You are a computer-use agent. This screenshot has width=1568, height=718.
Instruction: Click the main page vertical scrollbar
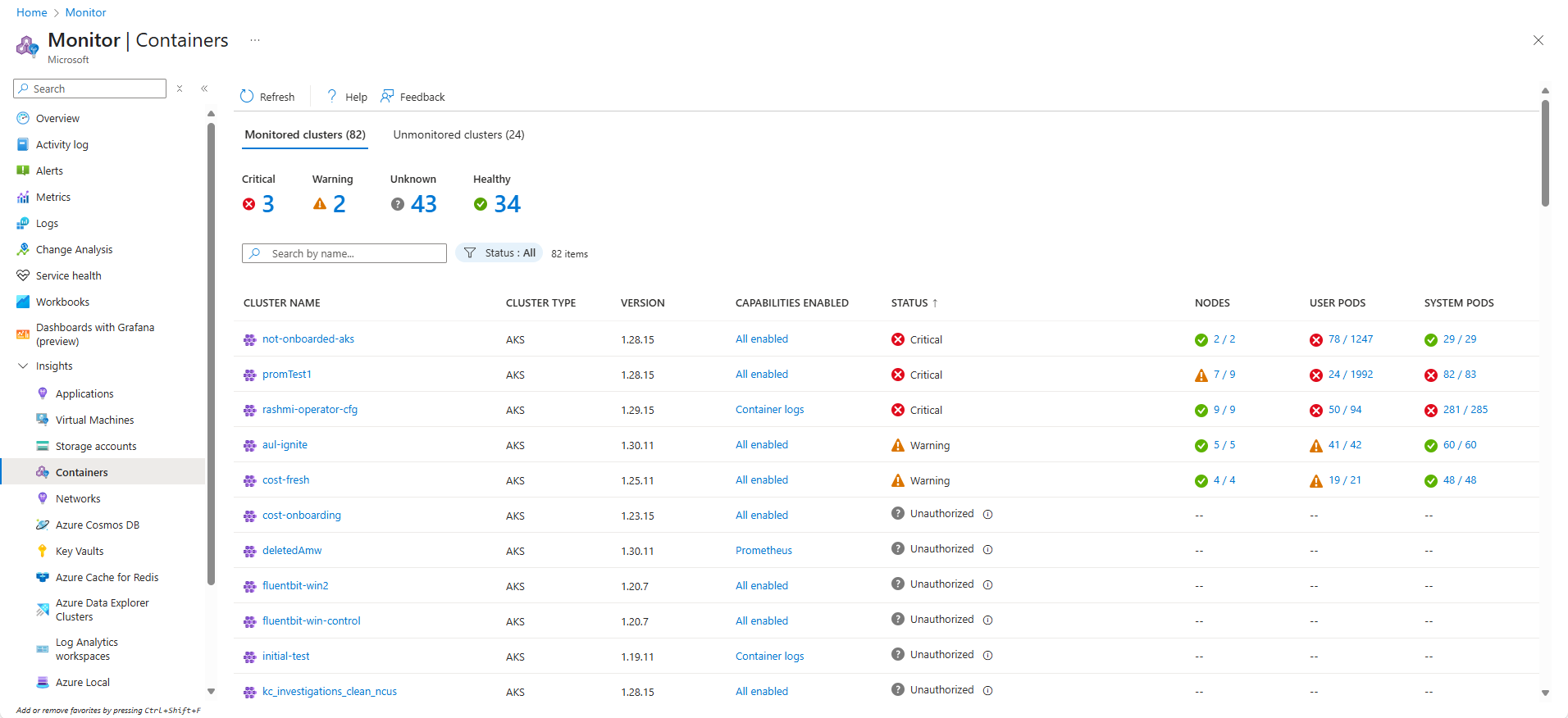[1545, 153]
